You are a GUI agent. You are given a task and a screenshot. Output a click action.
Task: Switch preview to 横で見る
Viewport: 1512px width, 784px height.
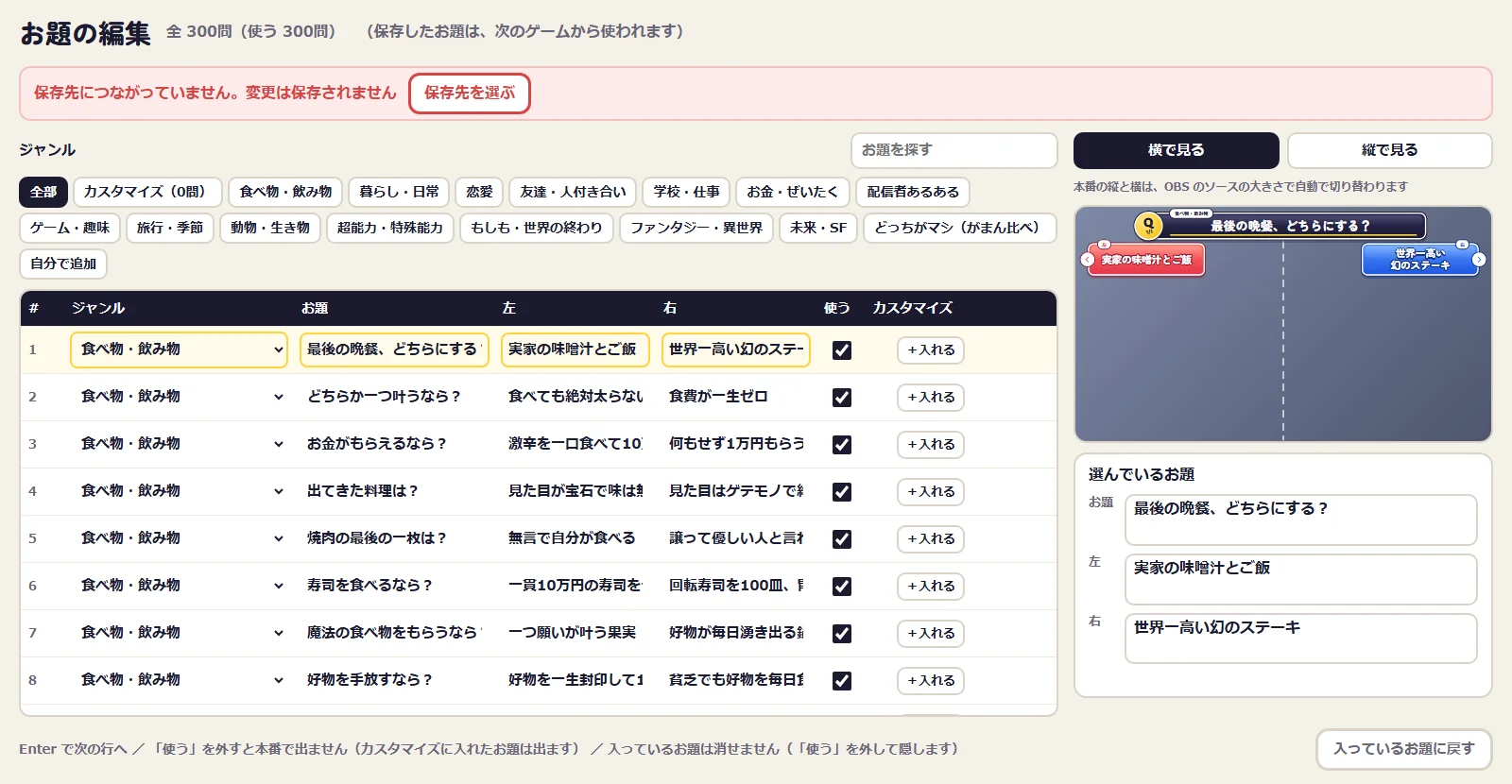pos(1177,150)
